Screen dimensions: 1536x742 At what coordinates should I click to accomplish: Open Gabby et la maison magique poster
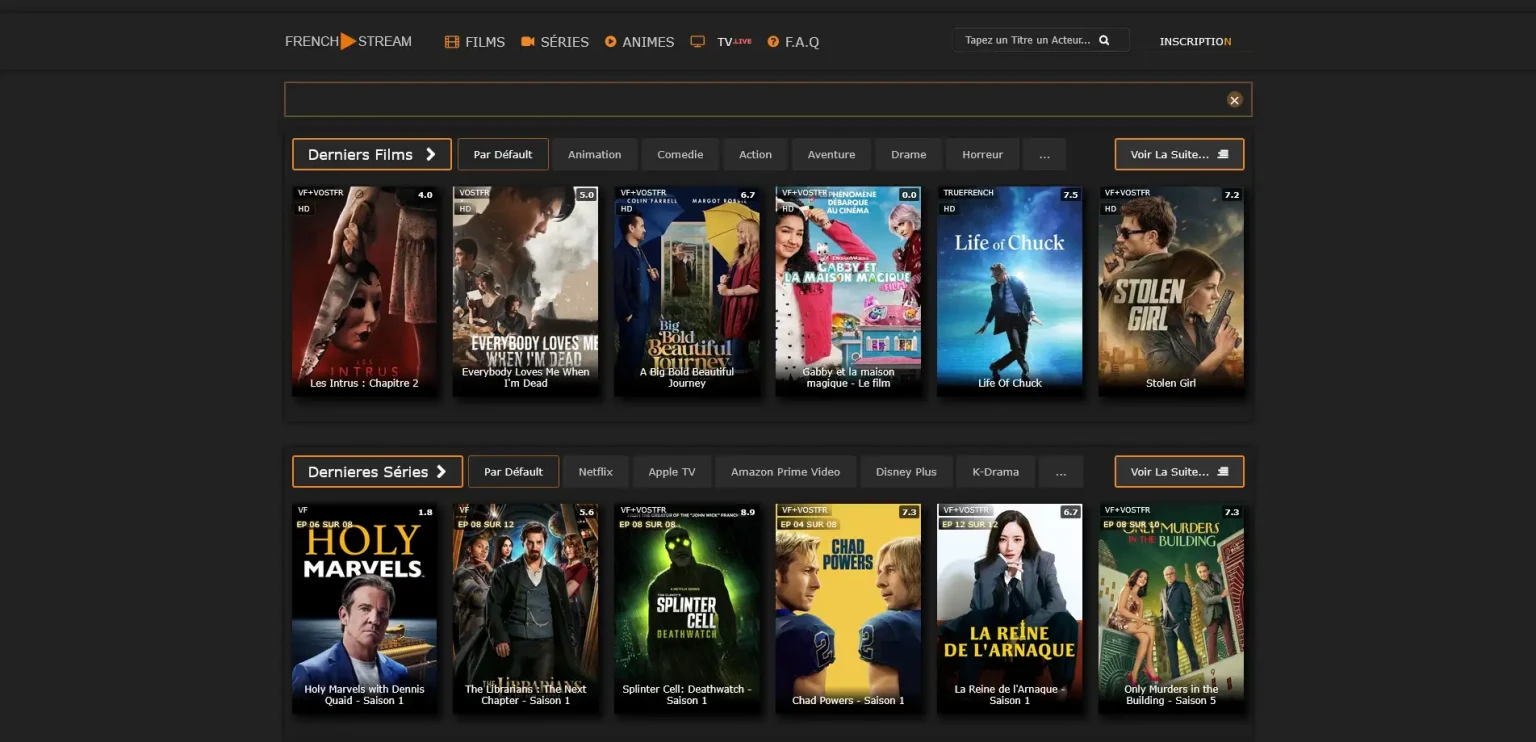point(848,291)
